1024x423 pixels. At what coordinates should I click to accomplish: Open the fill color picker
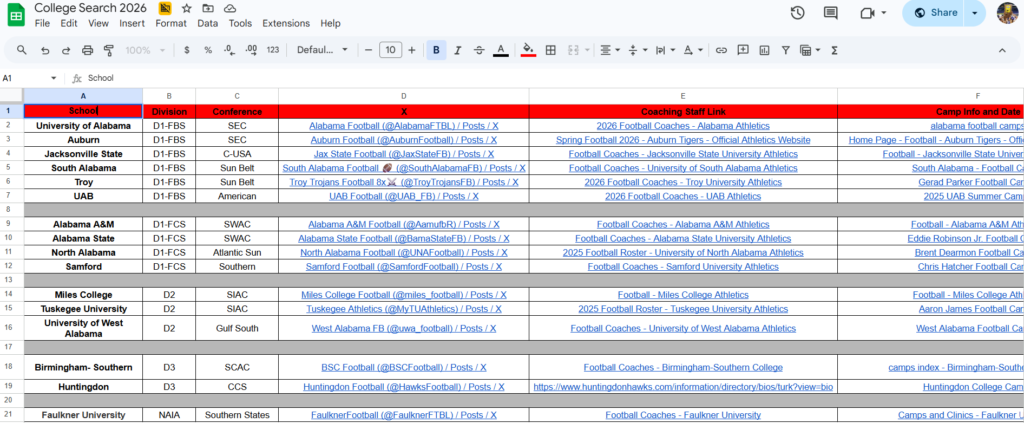(528, 50)
